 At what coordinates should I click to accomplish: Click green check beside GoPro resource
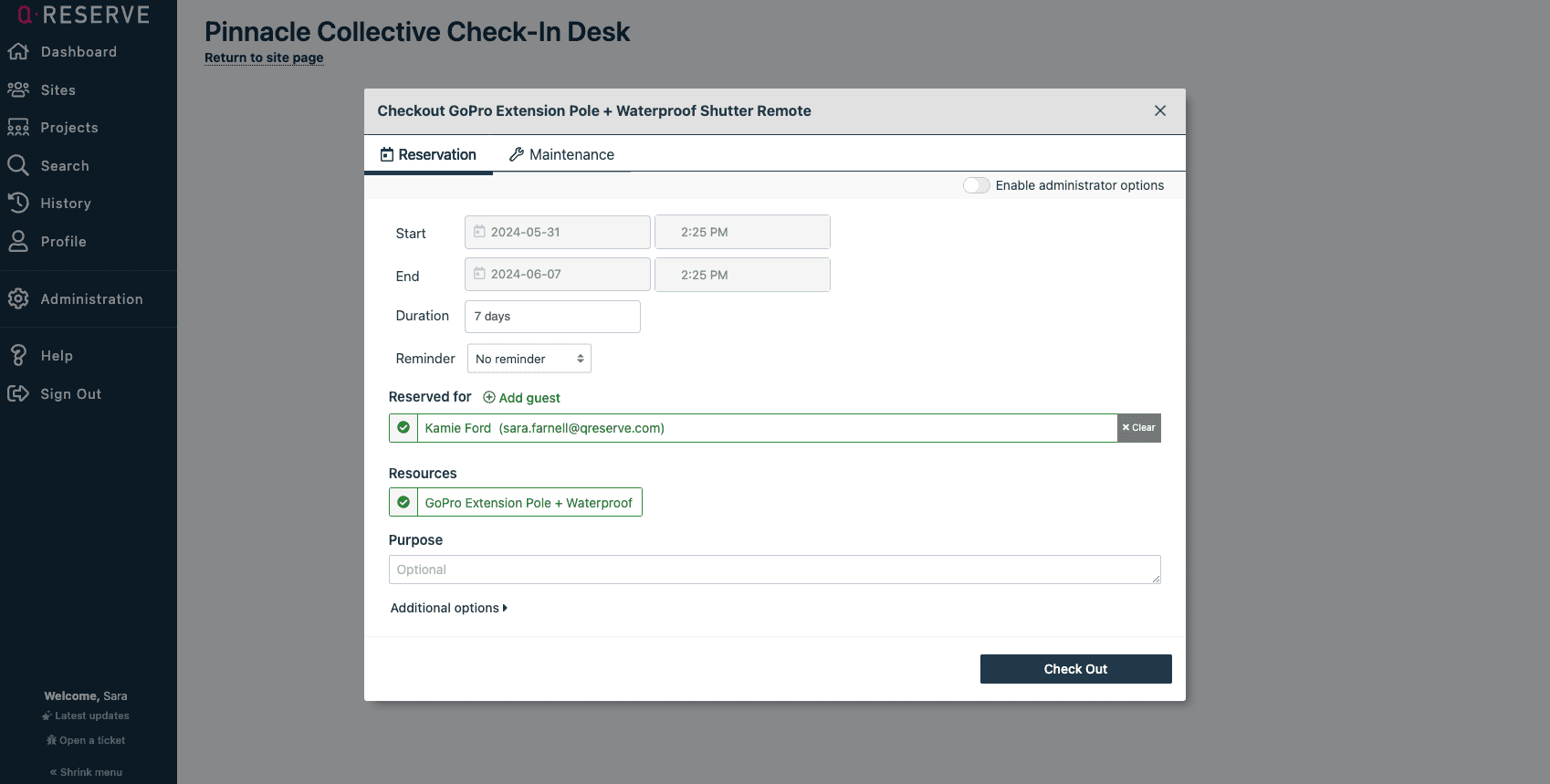tap(403, 502)
